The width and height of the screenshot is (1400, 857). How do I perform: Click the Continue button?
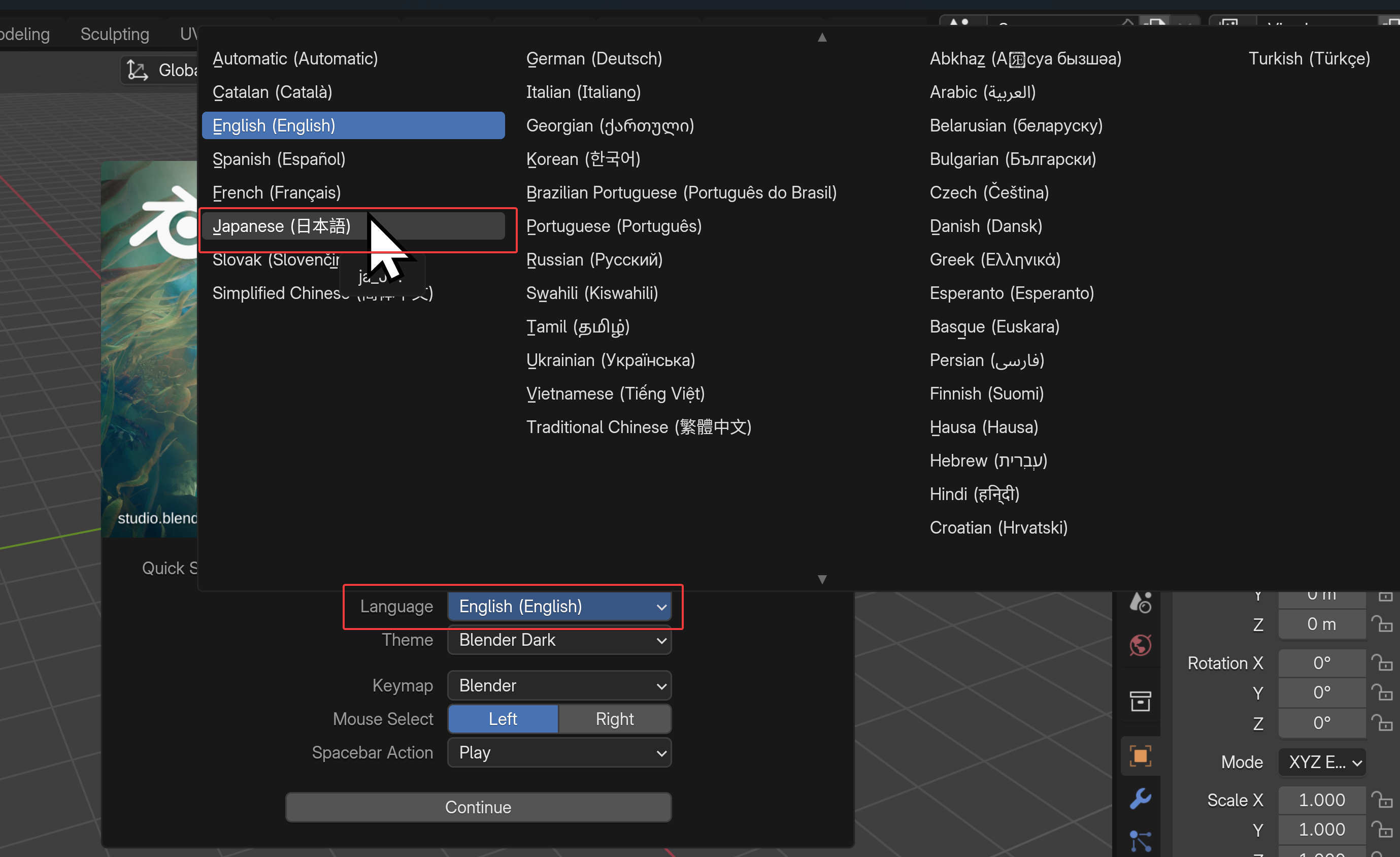click(x=478, y=807)
